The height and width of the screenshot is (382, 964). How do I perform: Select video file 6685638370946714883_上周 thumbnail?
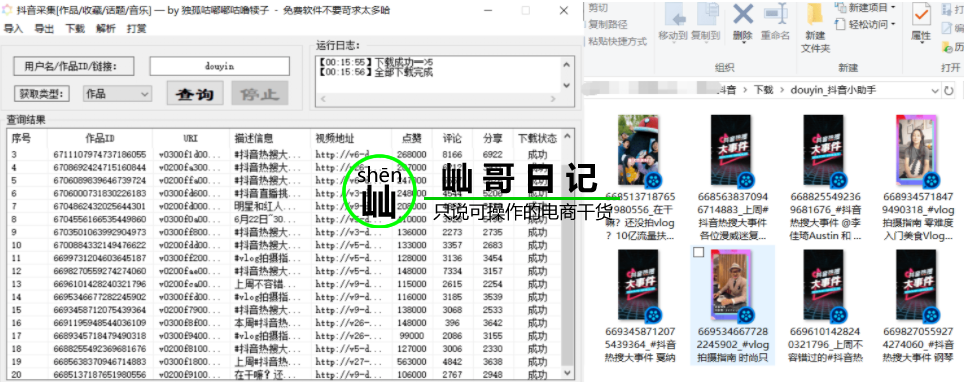[731, 150]
